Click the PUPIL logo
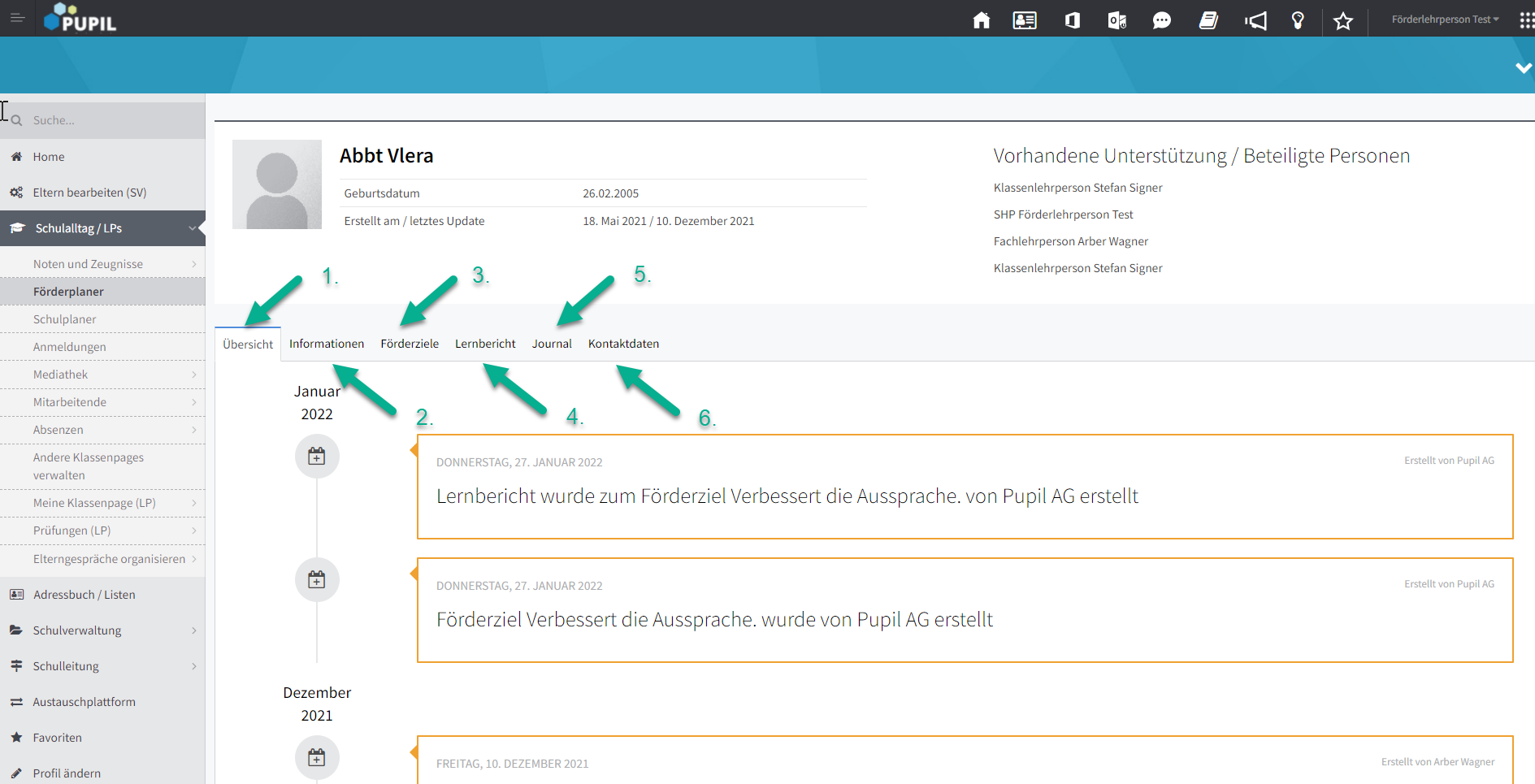1535x784 pixels. (80, 18)
